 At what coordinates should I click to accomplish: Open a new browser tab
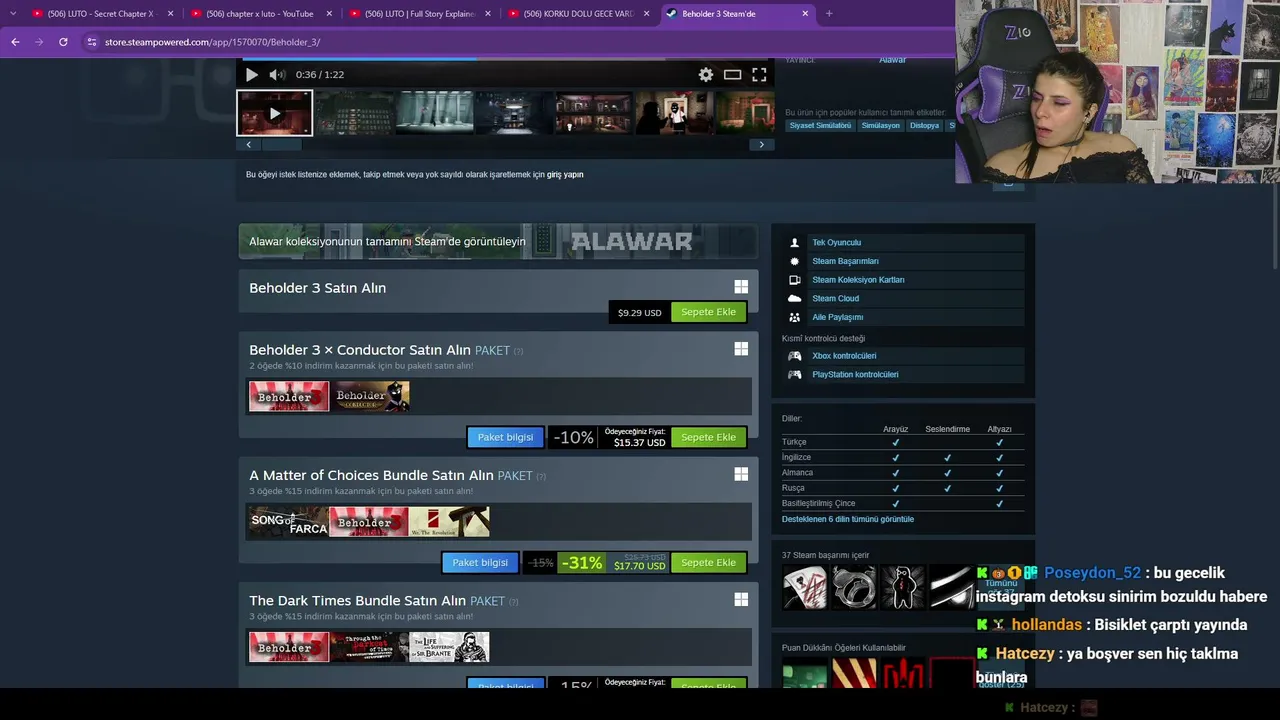pos(829,14)
